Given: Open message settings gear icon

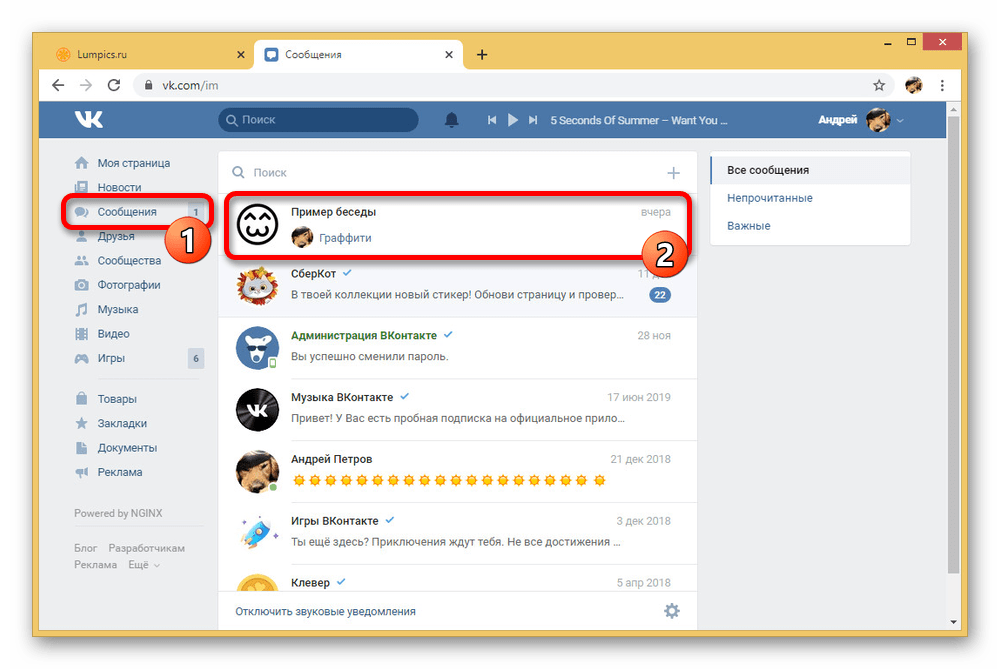Looking at the screenshot, I should 672,611.
